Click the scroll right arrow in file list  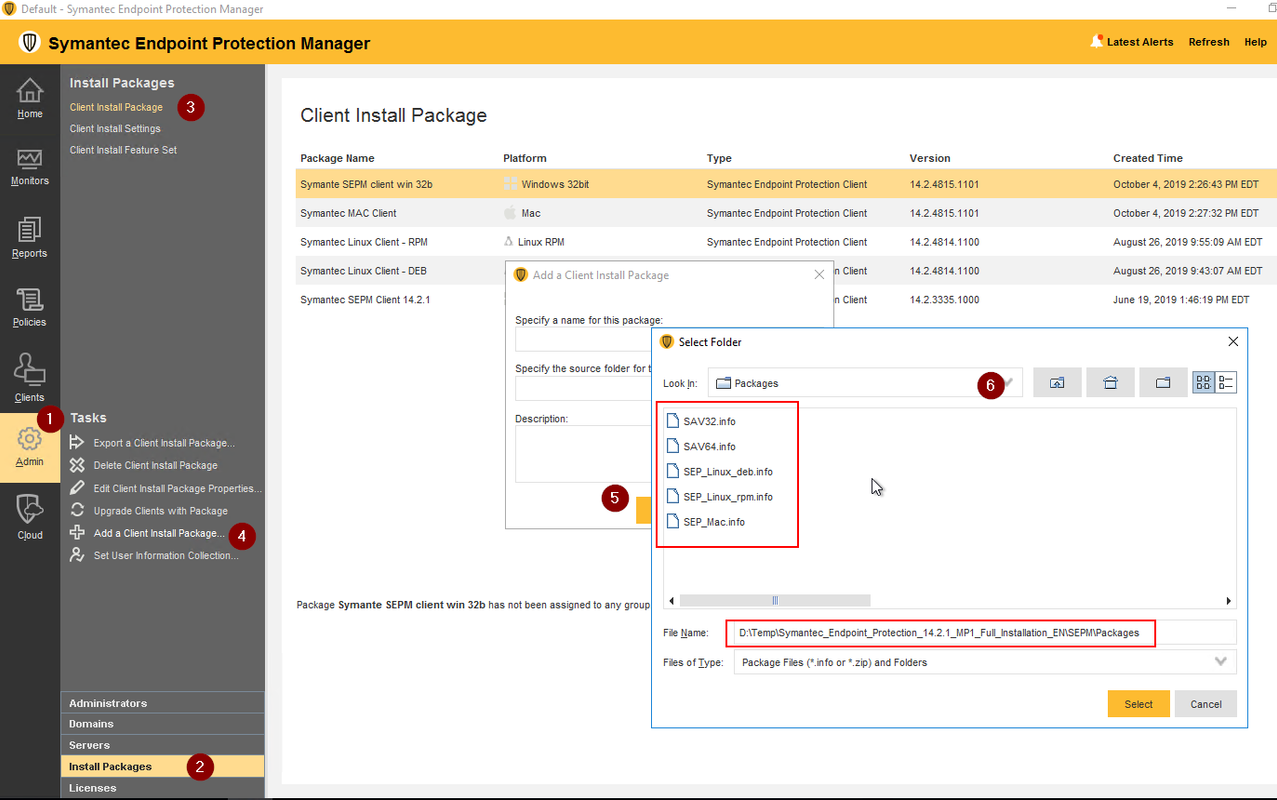(x=1229, y=601)
